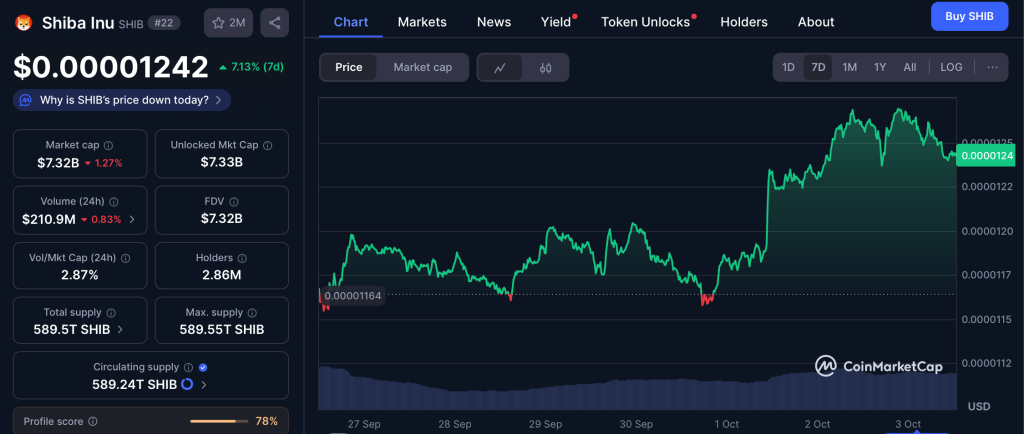This screenshot has height=434, width=1024.
Task: Switch to the Token Unlocks tab
Action: click(x=645, y=22)
